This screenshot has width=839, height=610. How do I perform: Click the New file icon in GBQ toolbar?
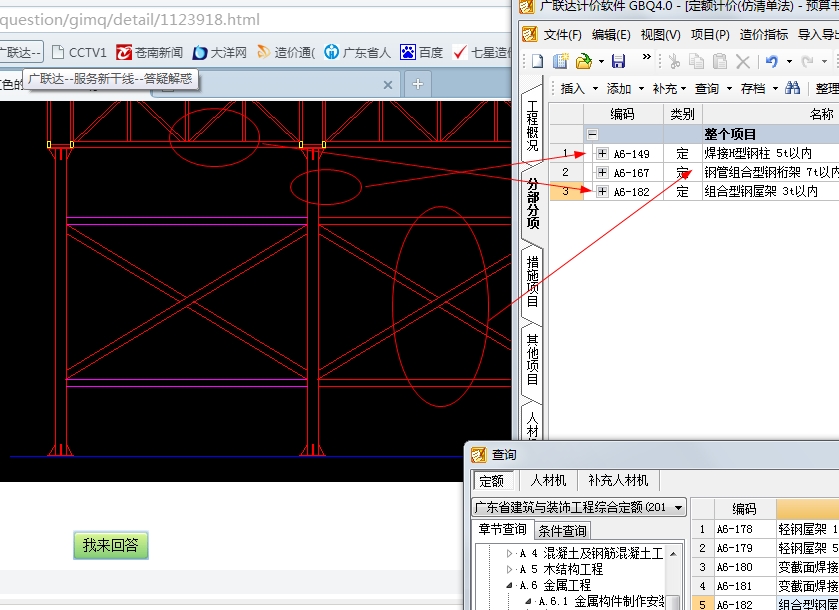[x=537, y=62]
